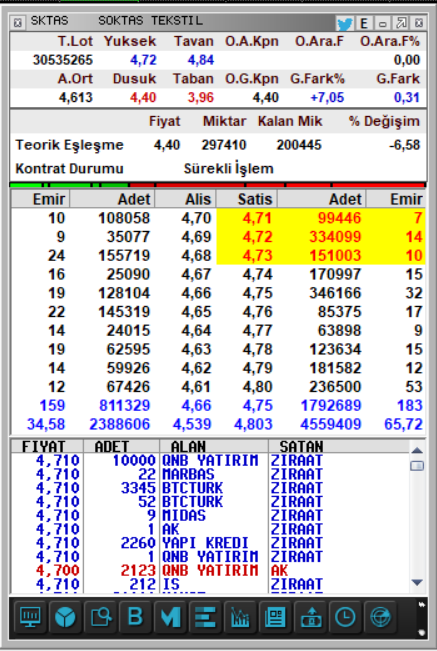
Task: Click the weighted ask average 4,803
Action: click(253, 424)
